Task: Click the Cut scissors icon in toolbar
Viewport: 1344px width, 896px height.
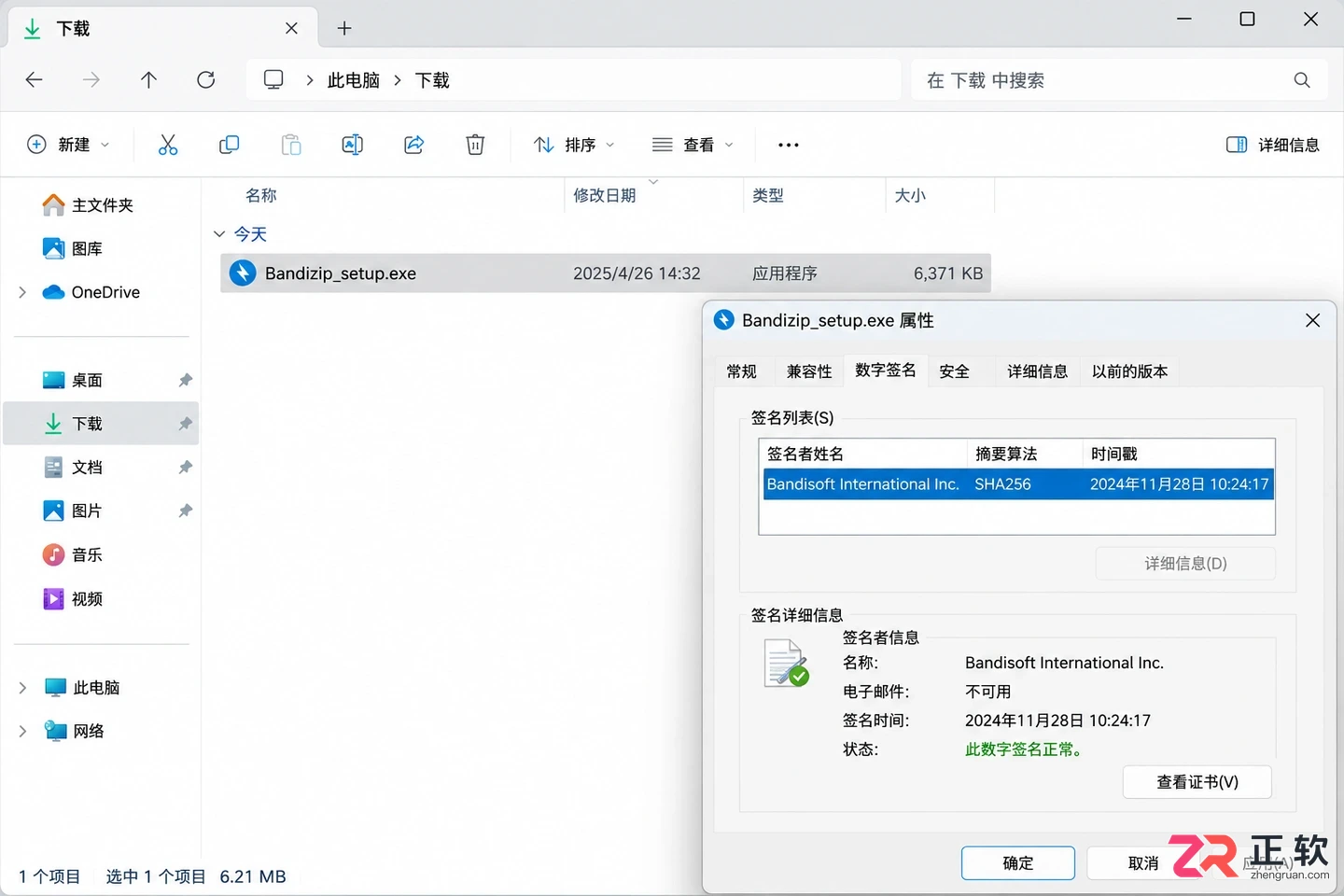Action: pyautogui.click(x=168, y=145)
